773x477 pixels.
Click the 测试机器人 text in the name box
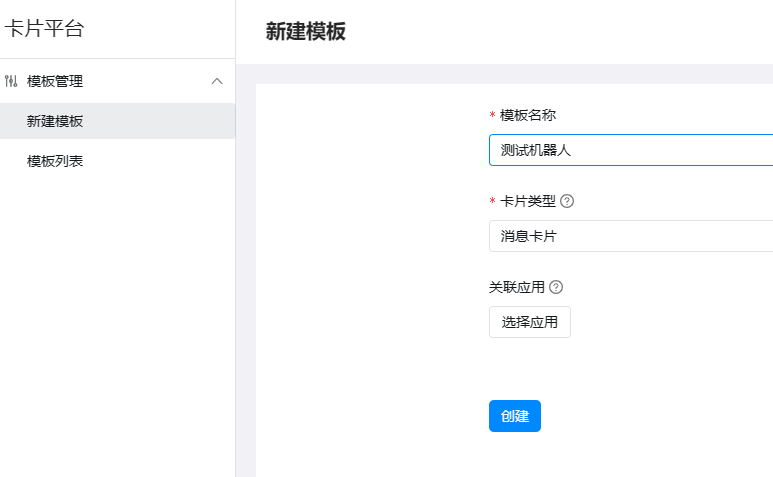point(535,150)
